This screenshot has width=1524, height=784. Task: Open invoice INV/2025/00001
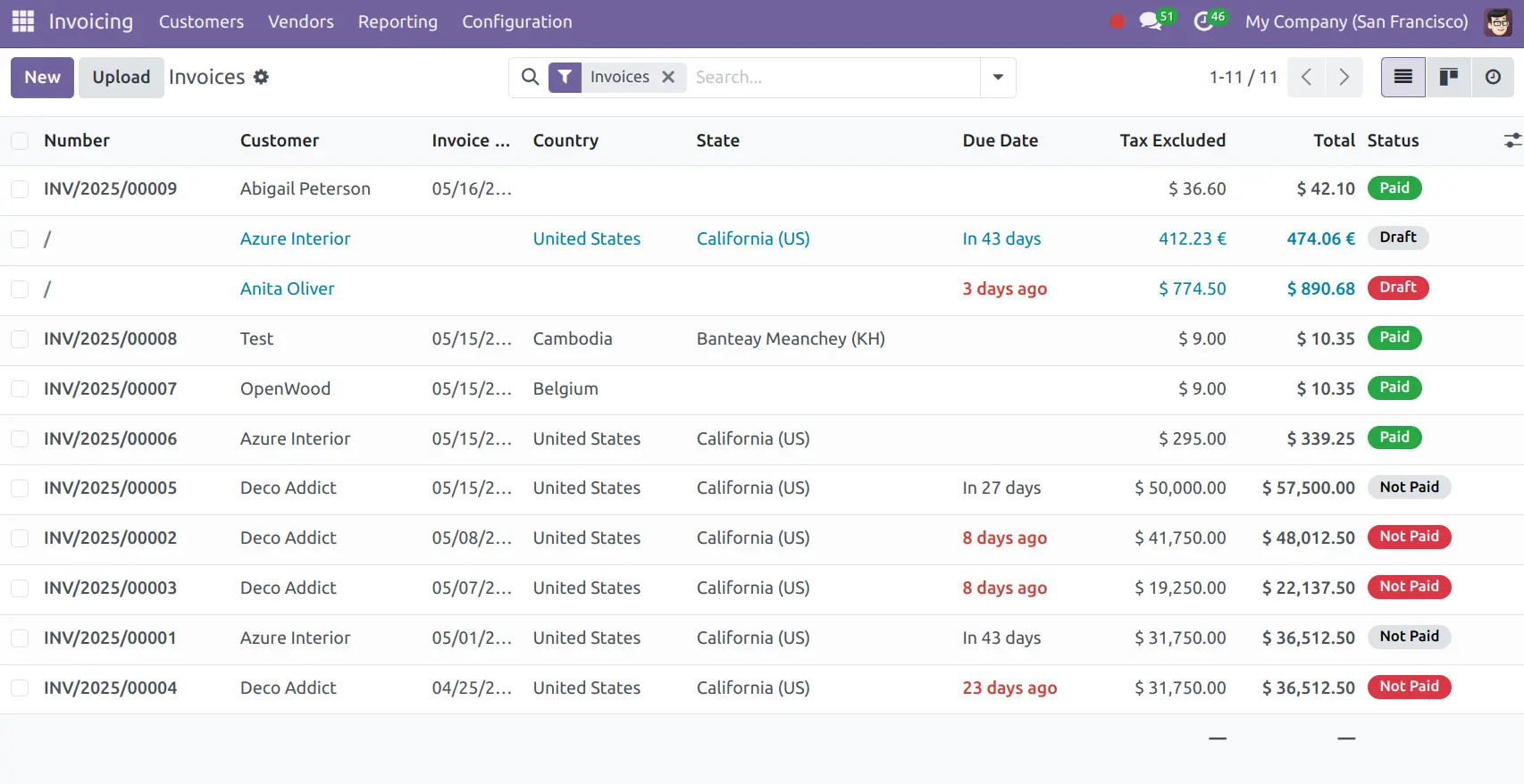click(x=110, y=638)
